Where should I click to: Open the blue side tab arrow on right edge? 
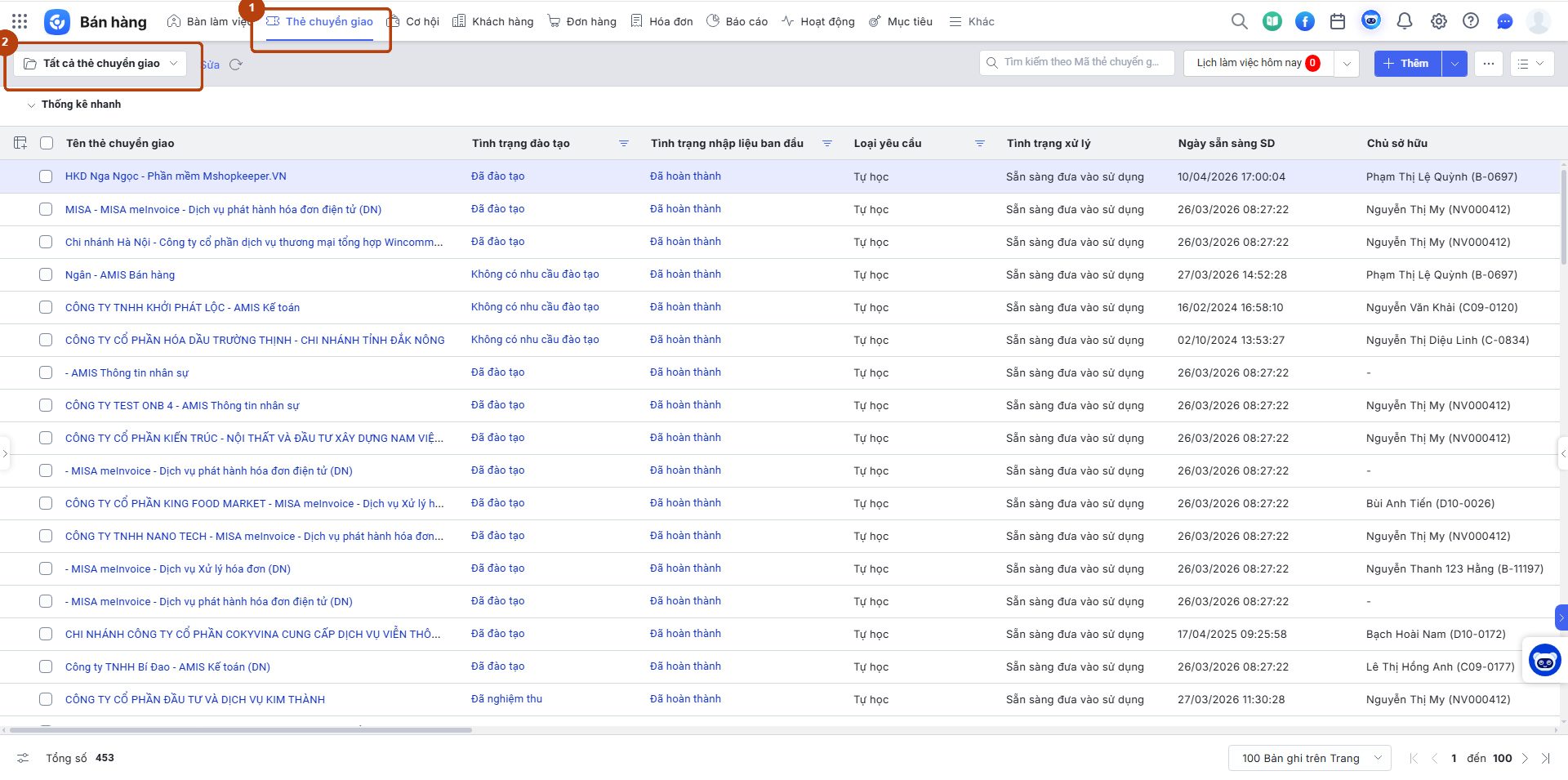[x=1561, y=617]
